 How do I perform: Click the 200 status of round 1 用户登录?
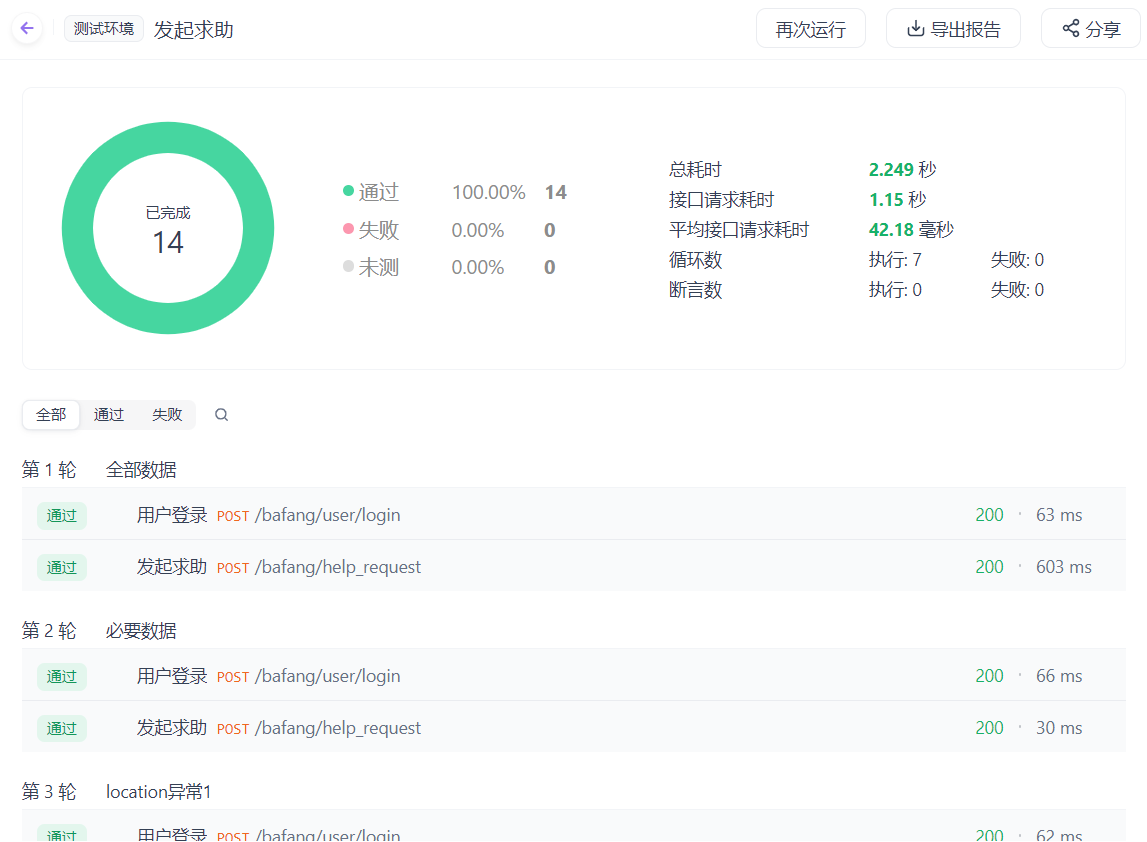(x=989, y=515)
